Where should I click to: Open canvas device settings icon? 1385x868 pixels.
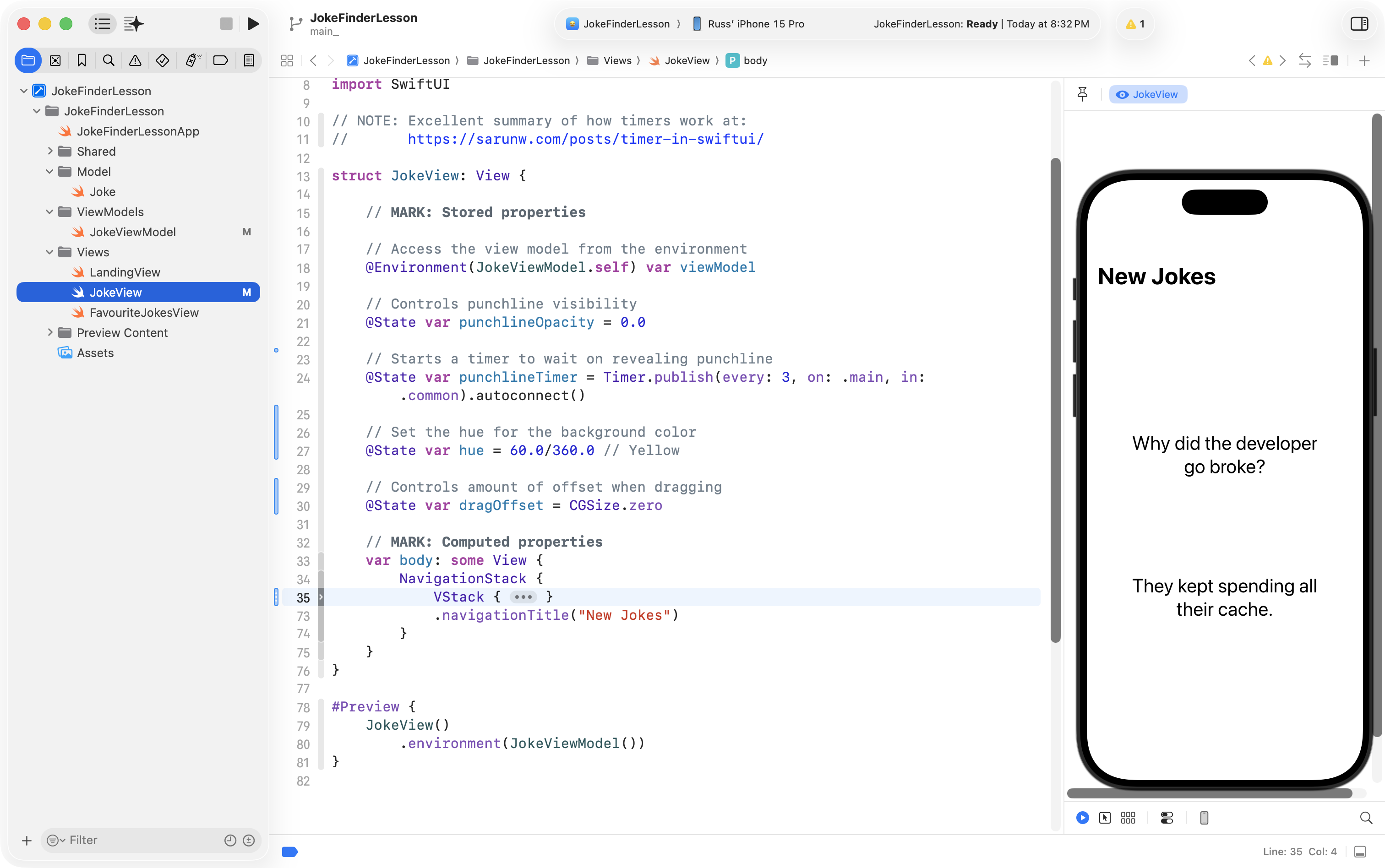[1167, 818]
